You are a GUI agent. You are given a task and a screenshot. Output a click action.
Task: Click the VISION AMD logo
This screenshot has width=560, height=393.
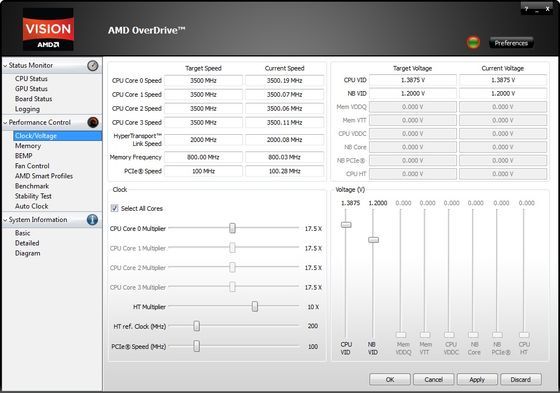pos(48,29)
